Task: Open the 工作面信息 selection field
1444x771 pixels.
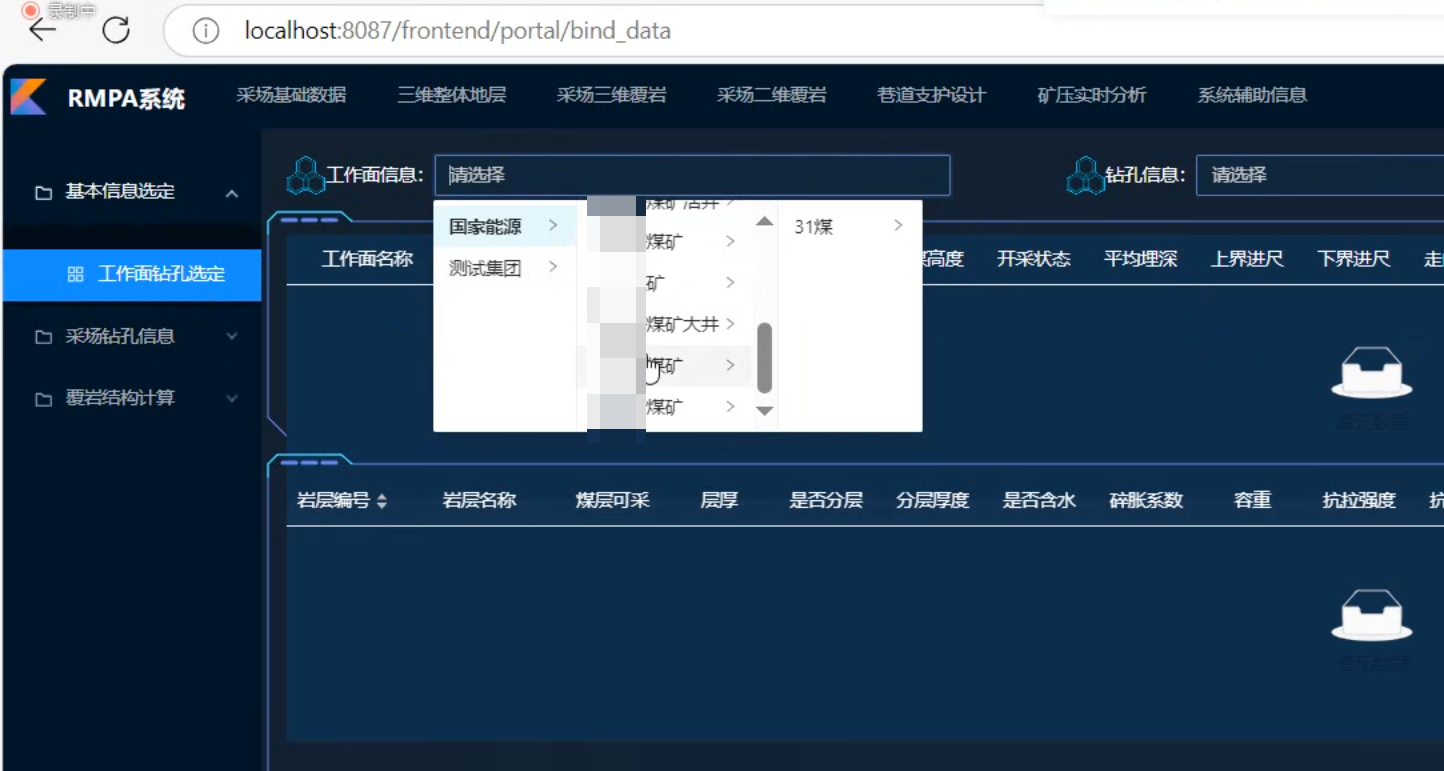Action: pyautogui.click(x=692, y=175)
